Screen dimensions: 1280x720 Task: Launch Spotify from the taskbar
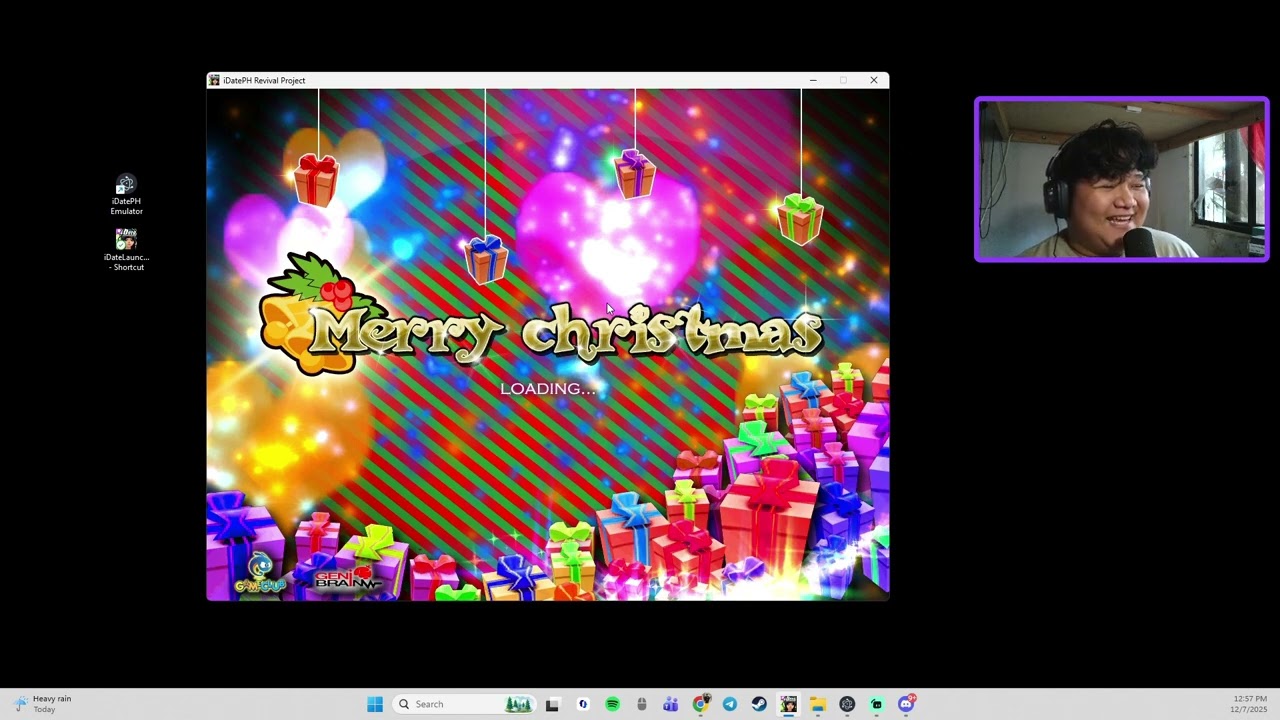pyautogui.click(x=612, y=704)
